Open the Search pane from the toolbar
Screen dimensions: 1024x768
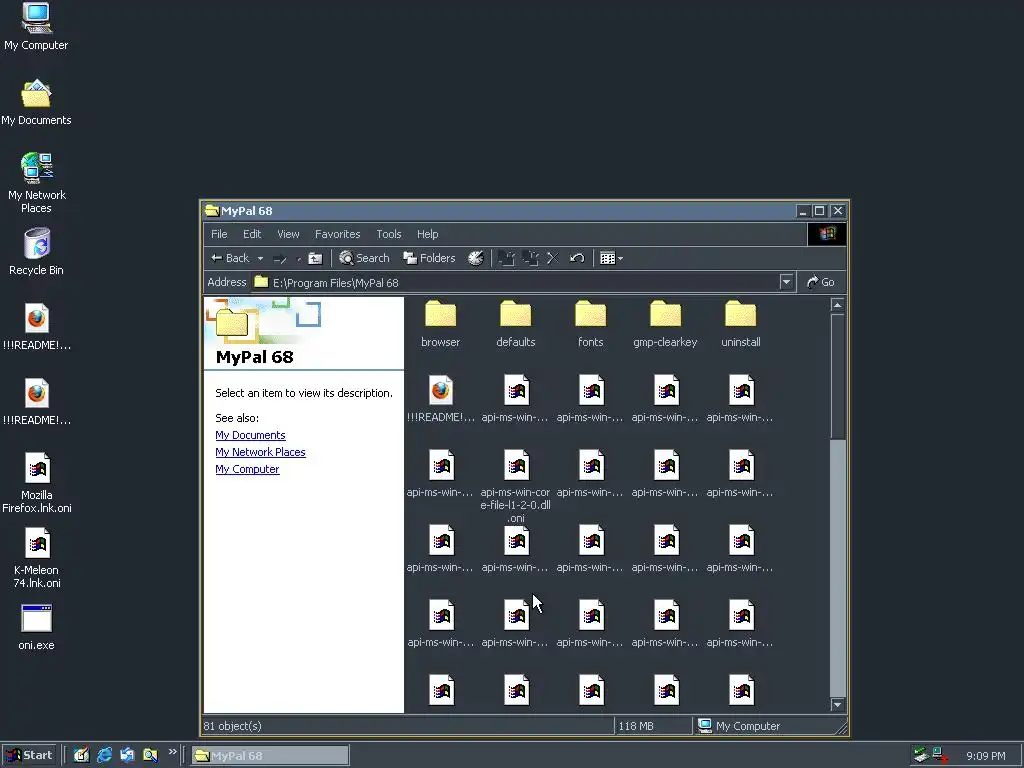[364, 258]
